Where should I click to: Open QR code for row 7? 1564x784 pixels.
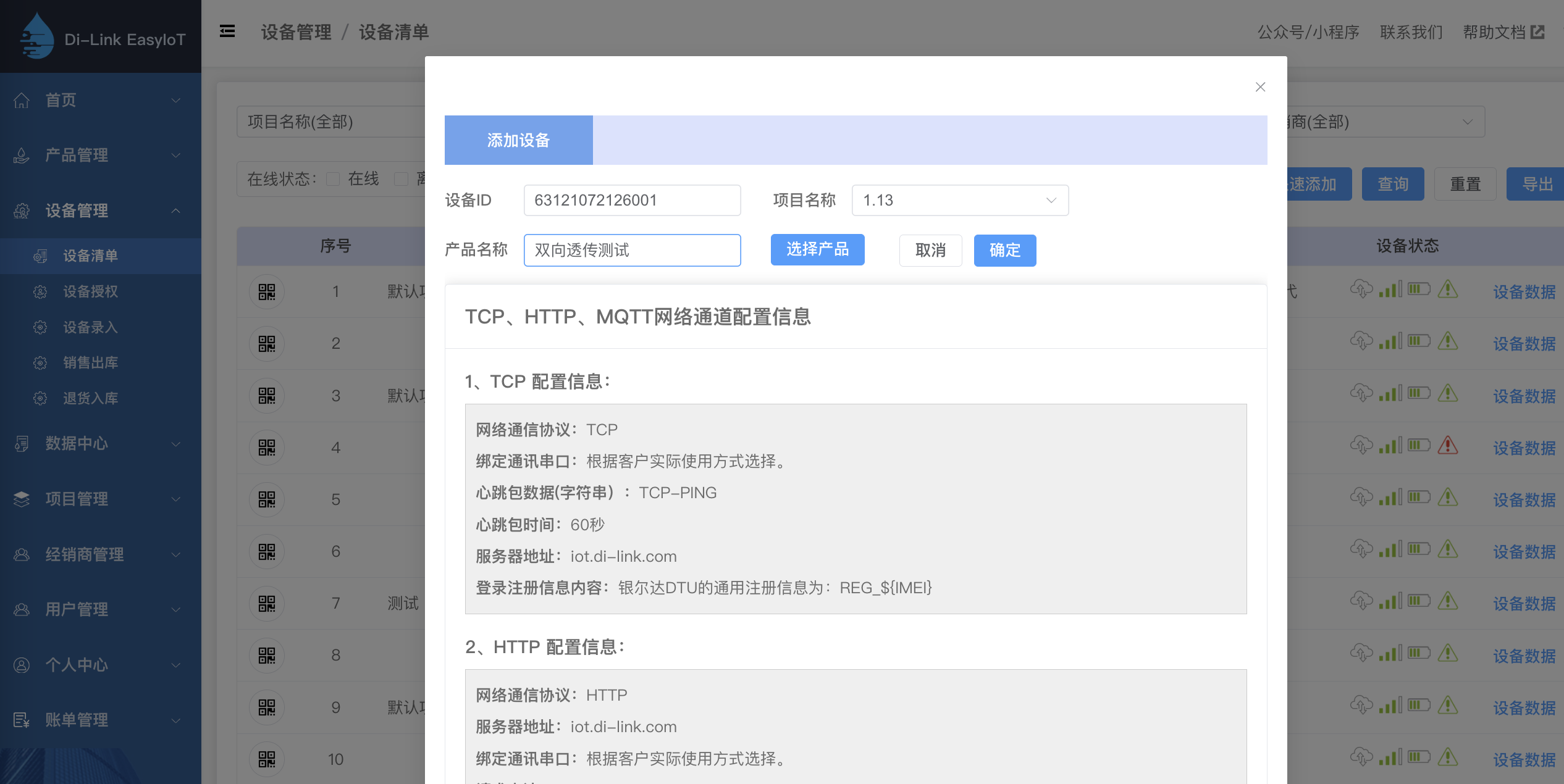pos(267,603)
